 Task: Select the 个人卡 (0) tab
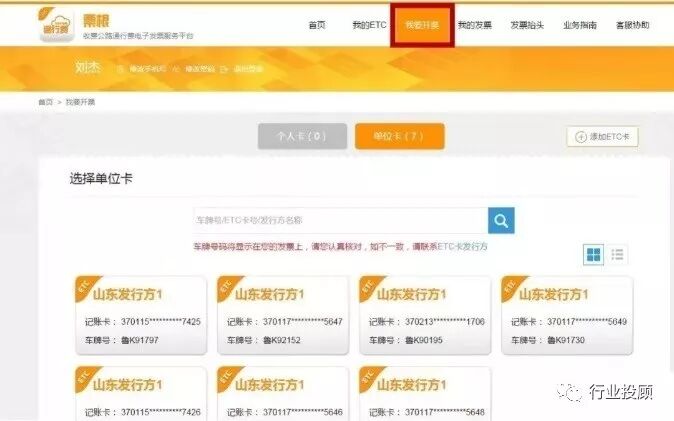pyautogui.click(x=302, y=136)
